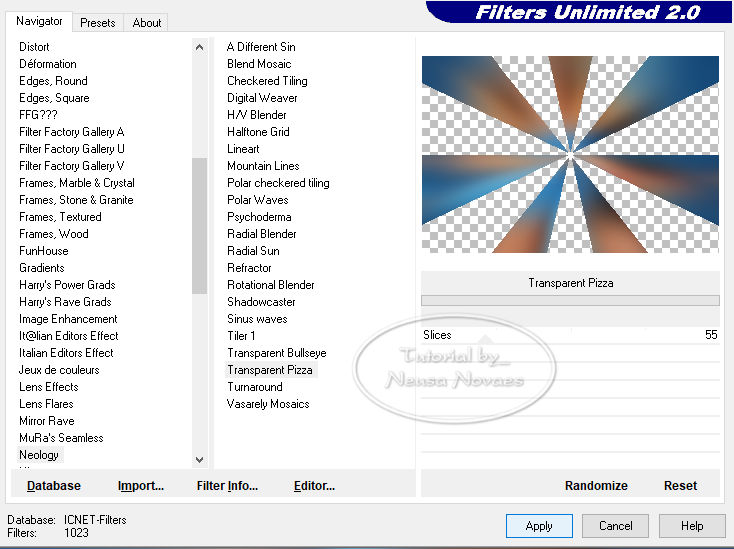The image size is (734, 549).
Task: Choose the H/V Blender filter
Action: tap(257, 115)
